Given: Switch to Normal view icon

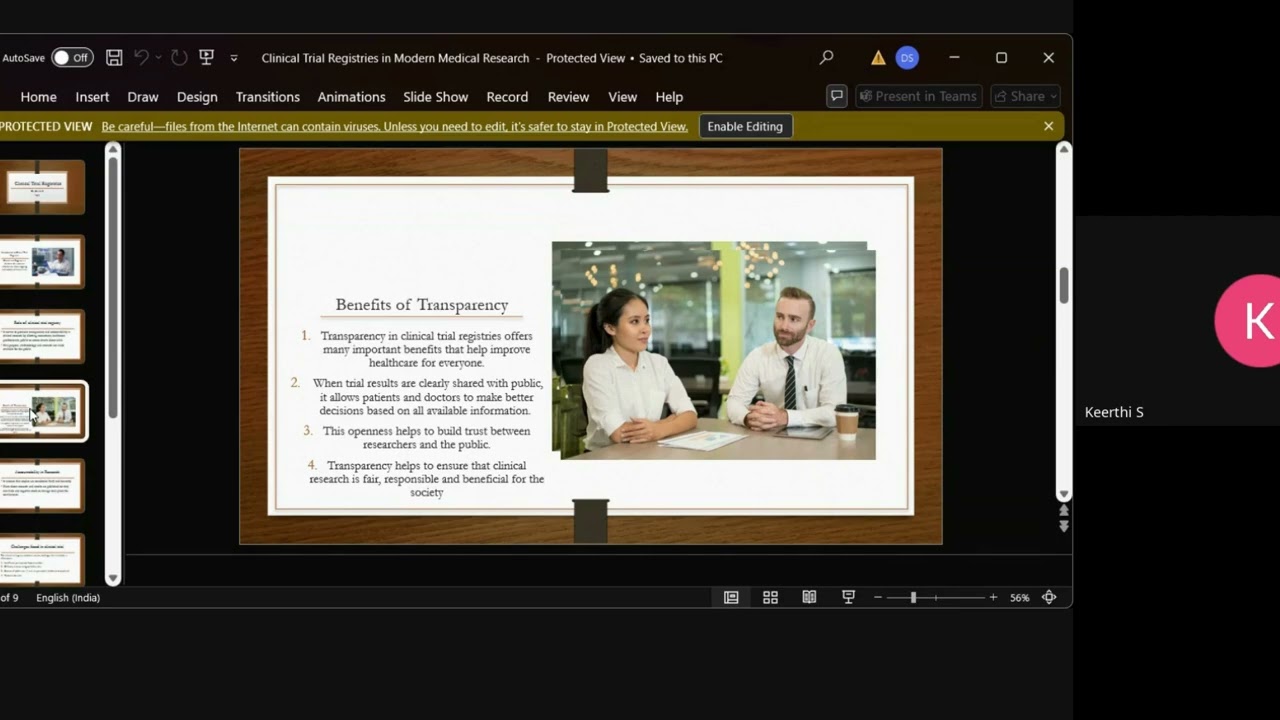Looking at the screenshot, I should [731, 597].
